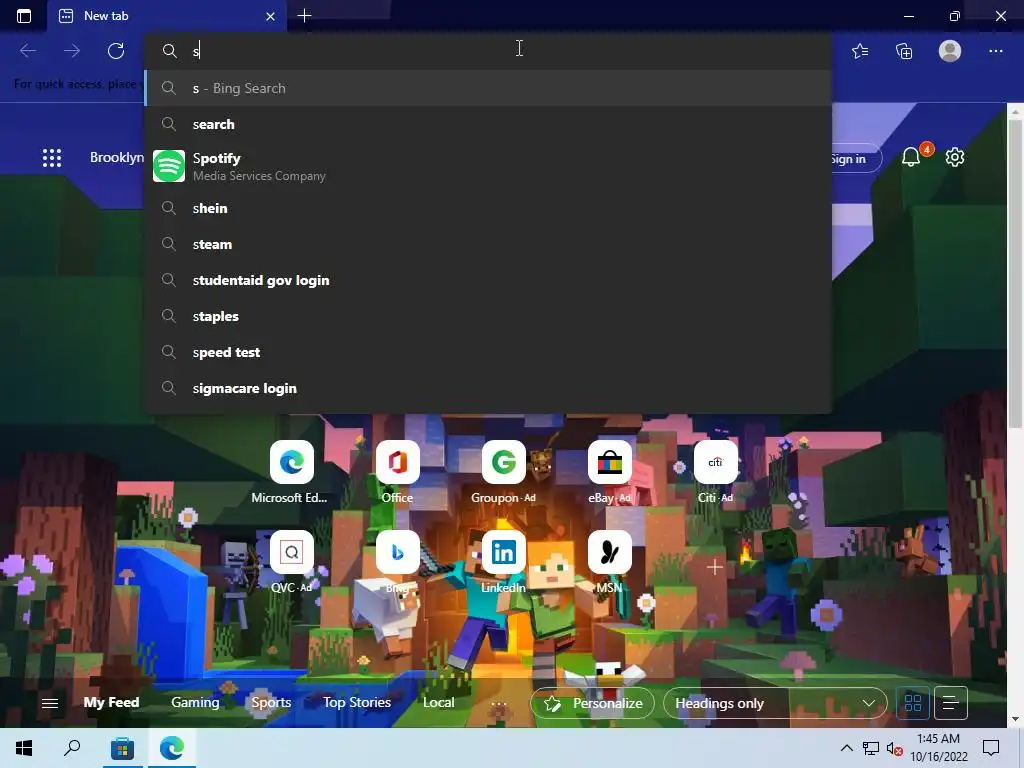The width and height of the screenshot is (1024, 768).
Task: Click the Edge taskbar icon
Action: pyautogui.click(x=172, y=748)
